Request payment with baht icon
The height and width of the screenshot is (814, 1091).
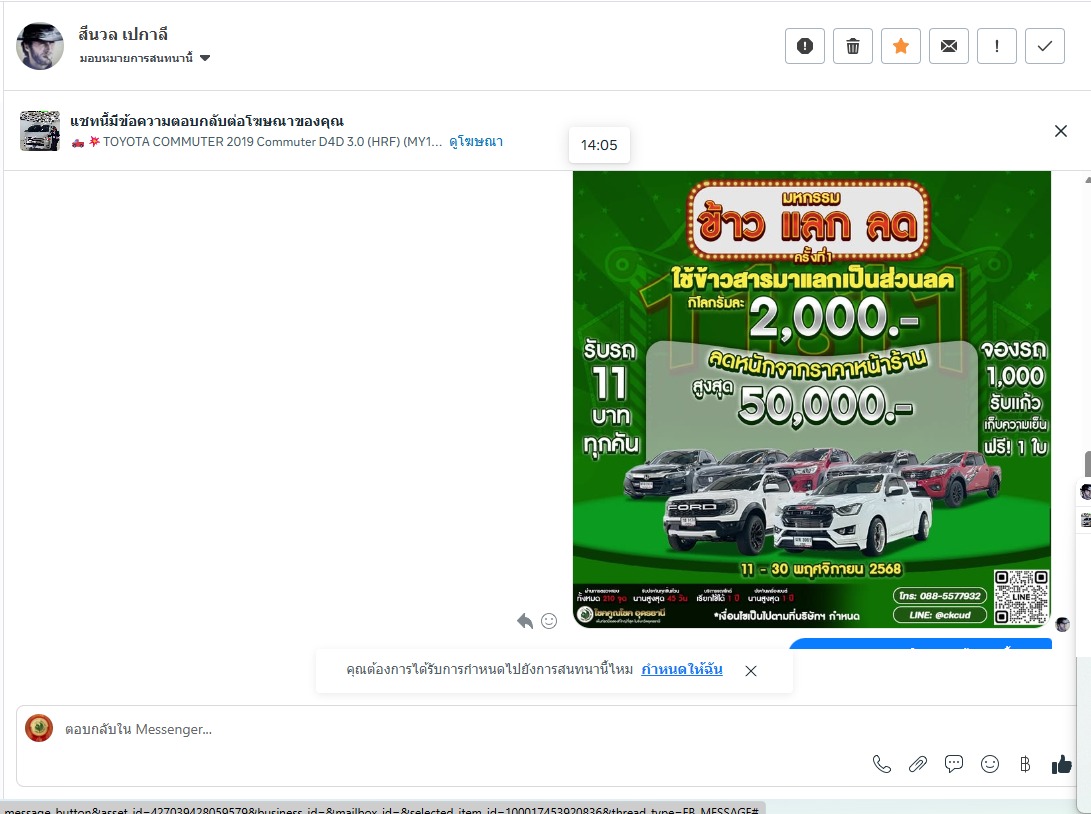point(1025,765)
